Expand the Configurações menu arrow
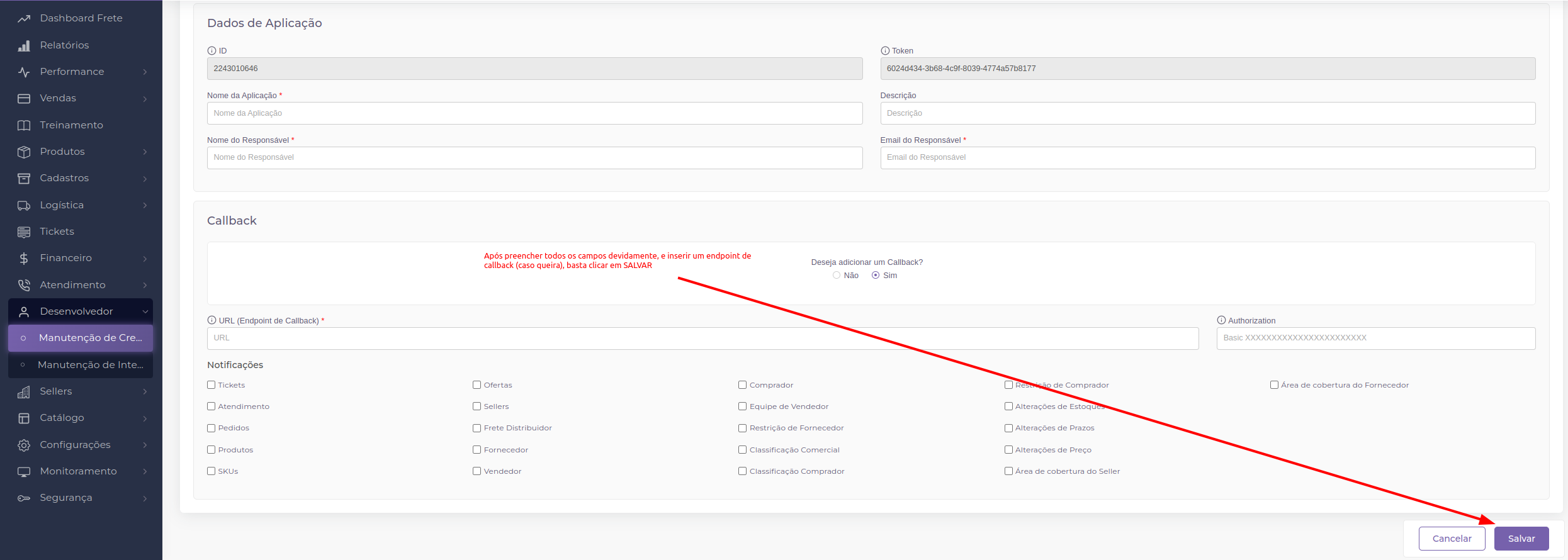The image size is (1568, 560). tap(145, 445)
